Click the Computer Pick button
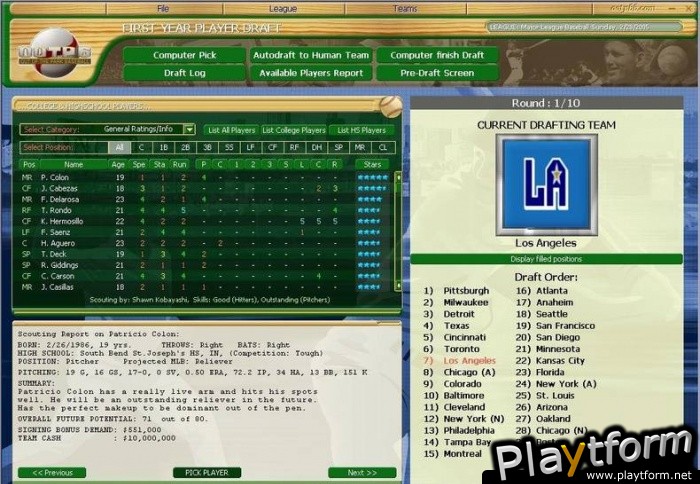This screenshot has width=700, height=484. point(184,55)
